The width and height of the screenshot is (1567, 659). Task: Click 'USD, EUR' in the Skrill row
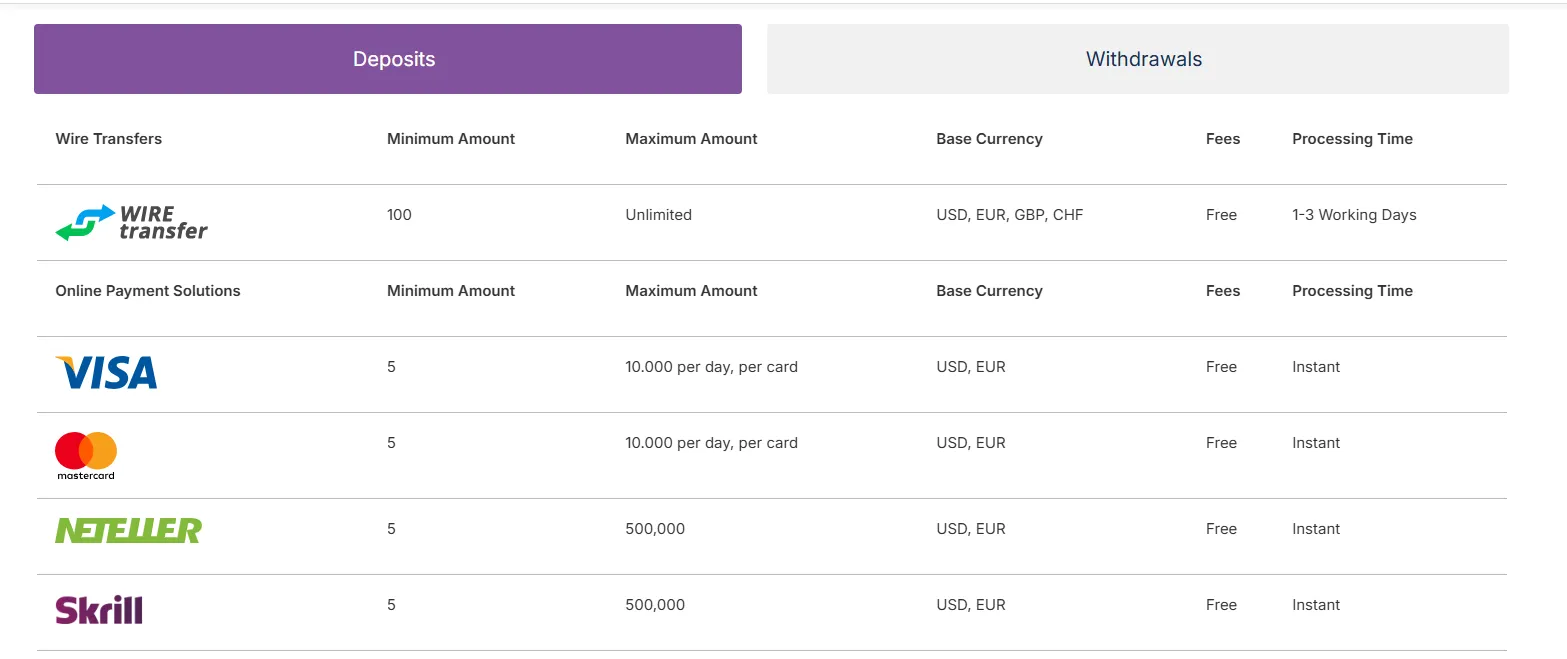pos(971,605)
